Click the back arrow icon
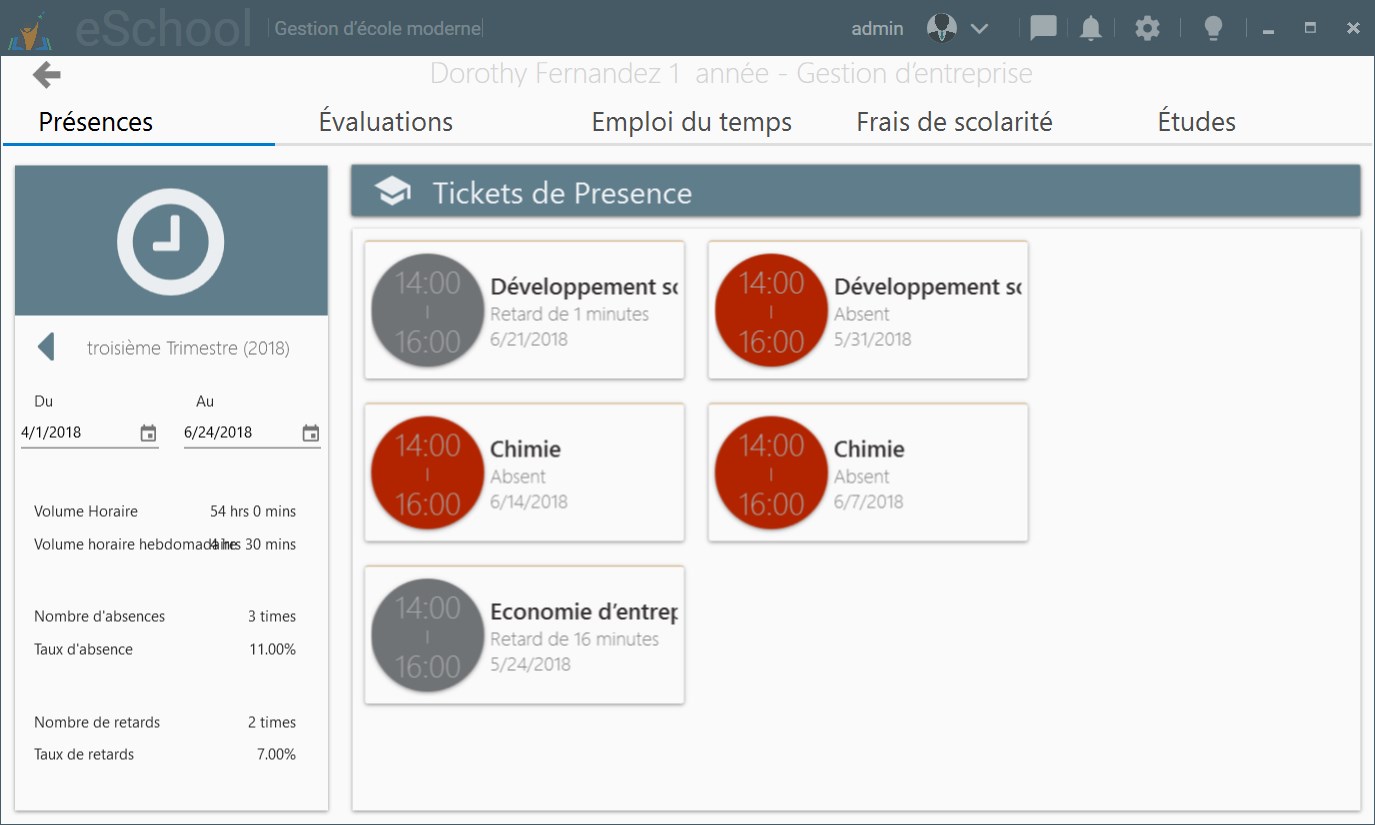Image resolution: width=1375 pixels, height=825 pixels. click(x=47, y=74)
